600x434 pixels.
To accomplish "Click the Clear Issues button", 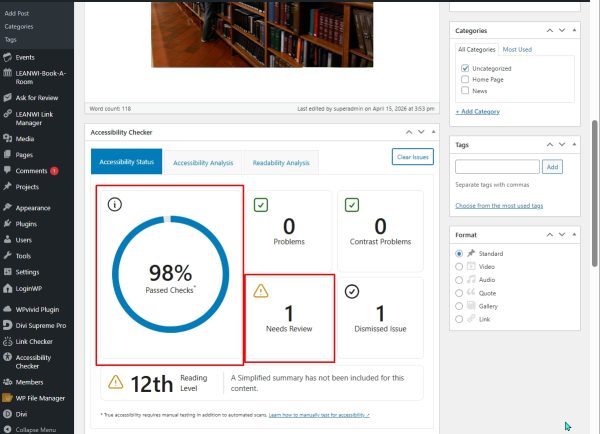I will coord(413,157).
